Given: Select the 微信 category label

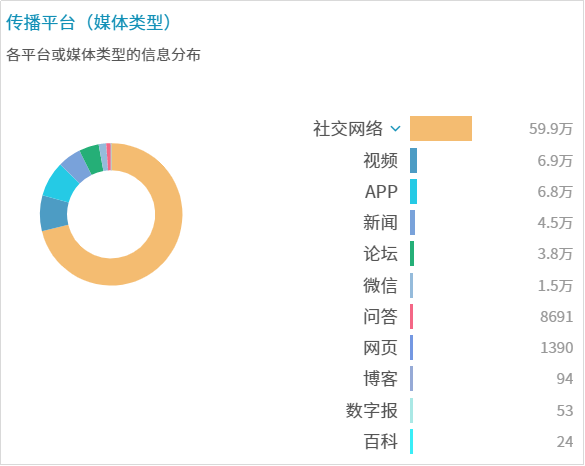Looking at the screenshot, I should coord(380,285).
